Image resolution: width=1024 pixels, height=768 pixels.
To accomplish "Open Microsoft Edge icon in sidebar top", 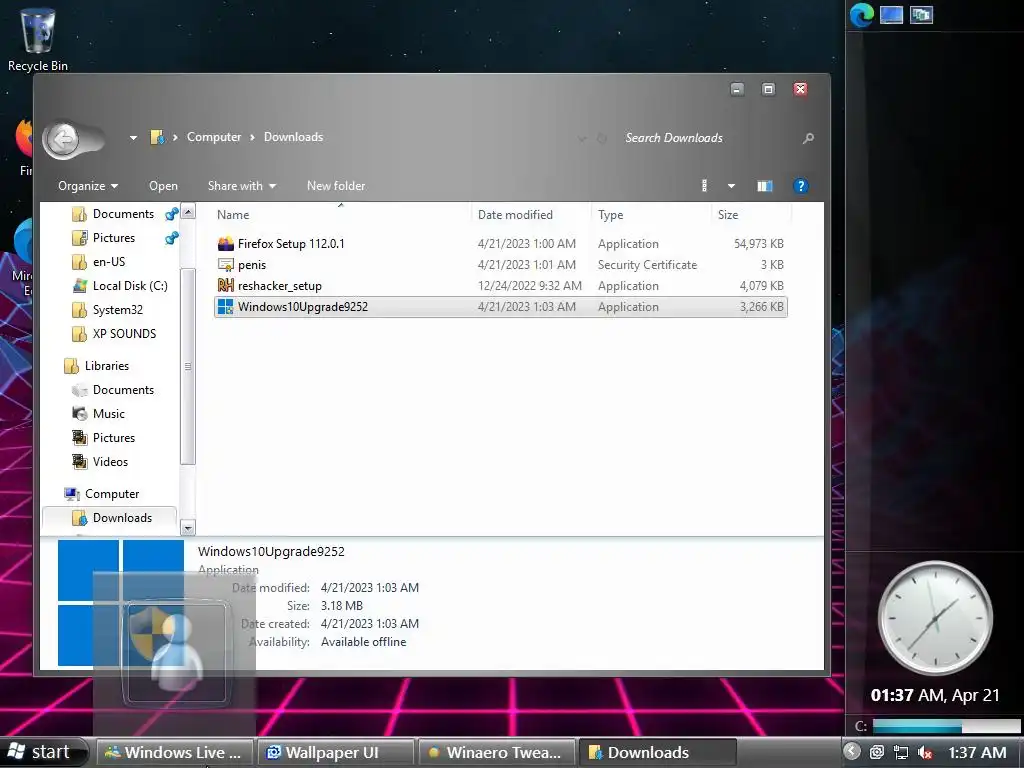I will (x=861, y=15).
